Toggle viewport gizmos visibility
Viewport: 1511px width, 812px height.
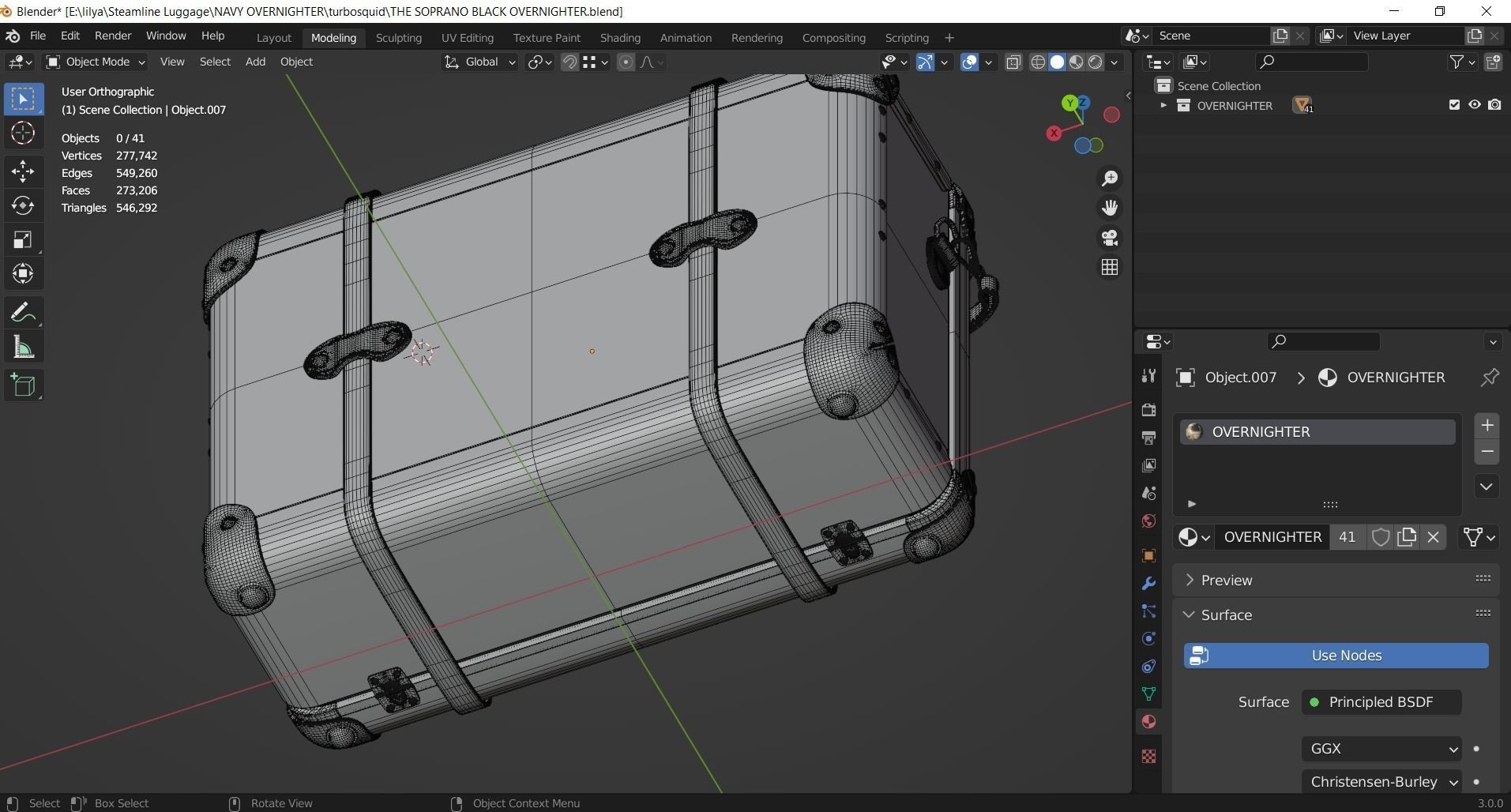point(925,62)
